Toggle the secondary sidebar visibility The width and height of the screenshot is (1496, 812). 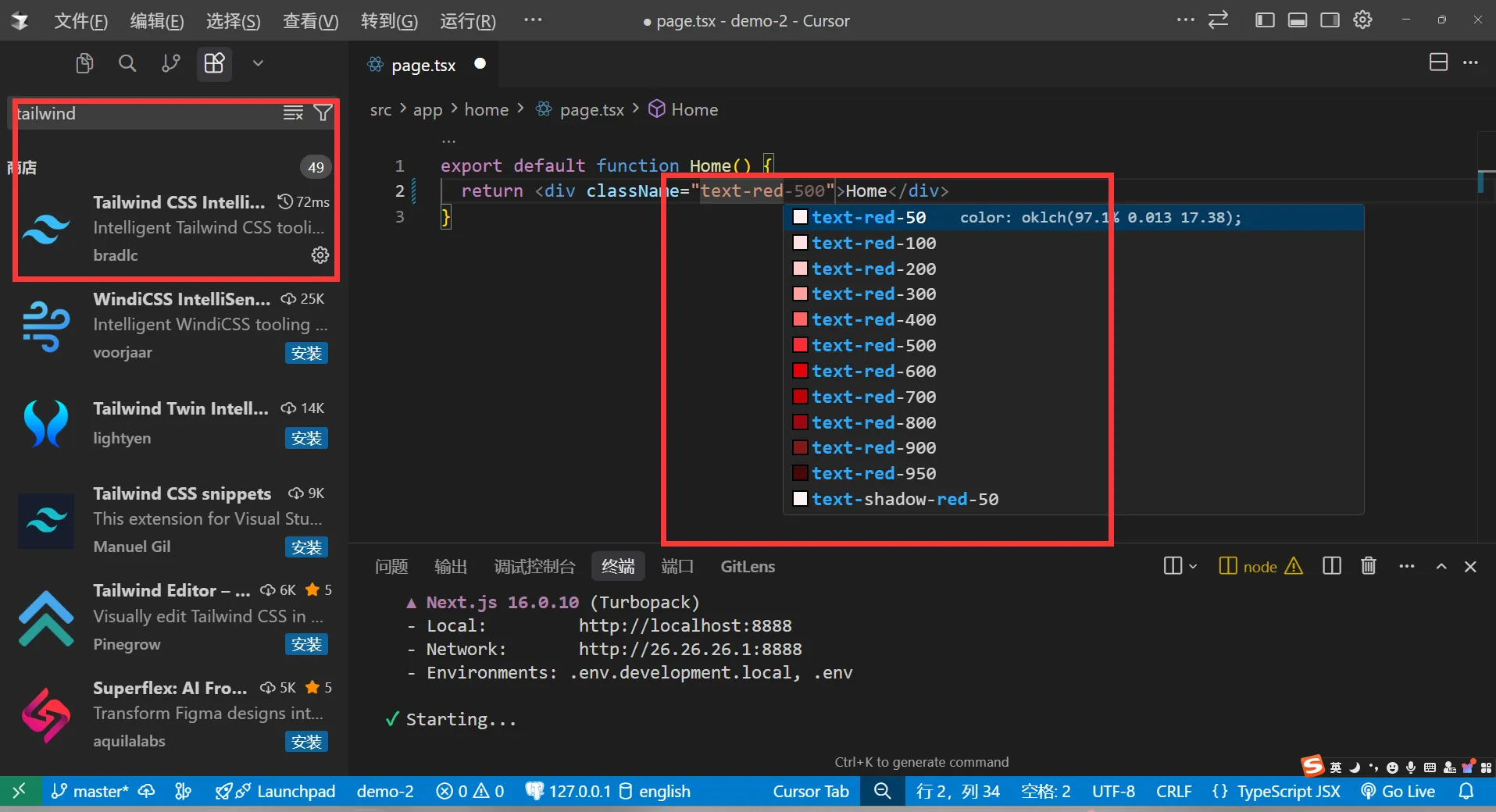[1331, 20]
